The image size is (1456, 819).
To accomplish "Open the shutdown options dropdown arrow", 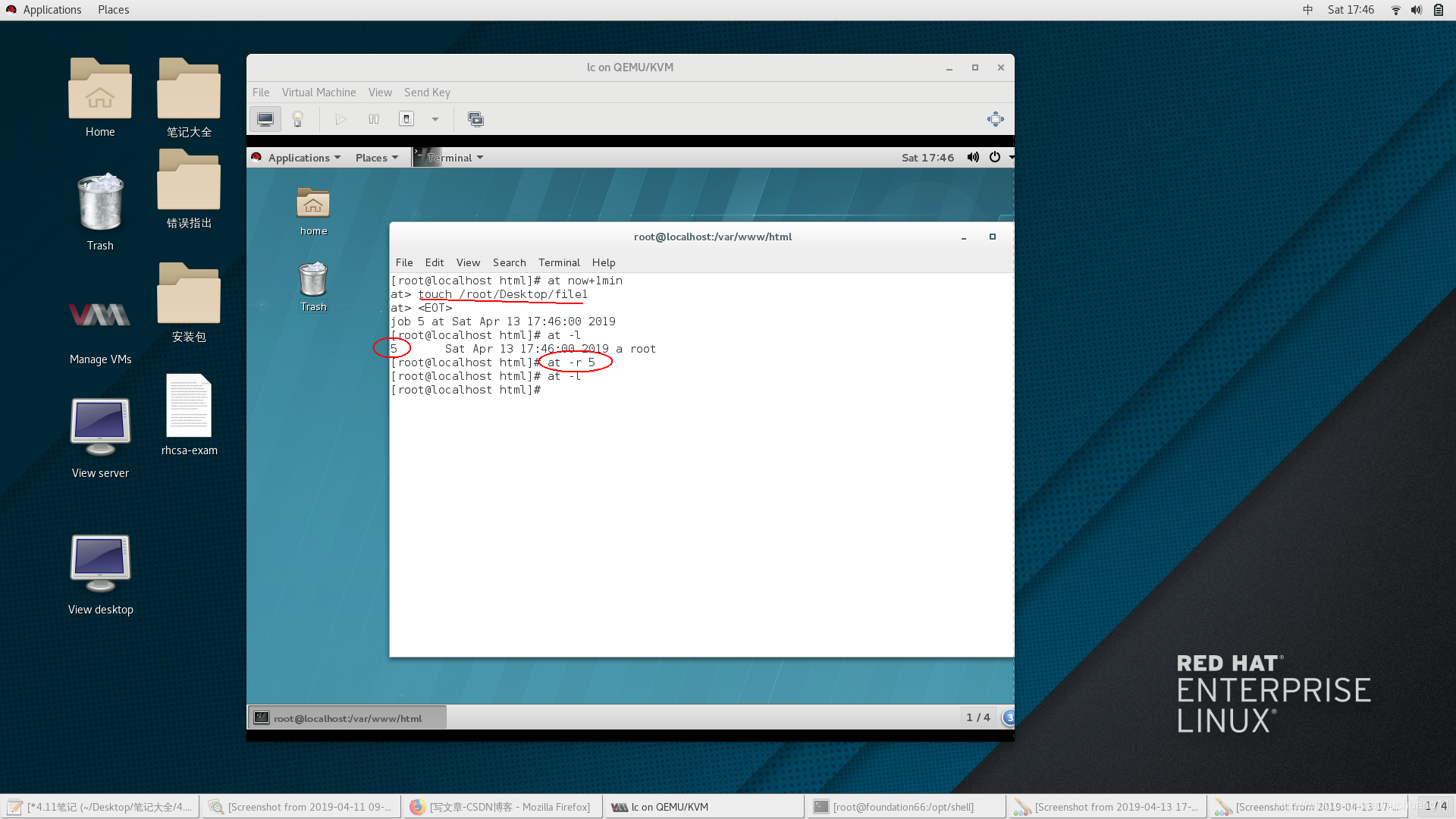I will [x=435, y=119].
